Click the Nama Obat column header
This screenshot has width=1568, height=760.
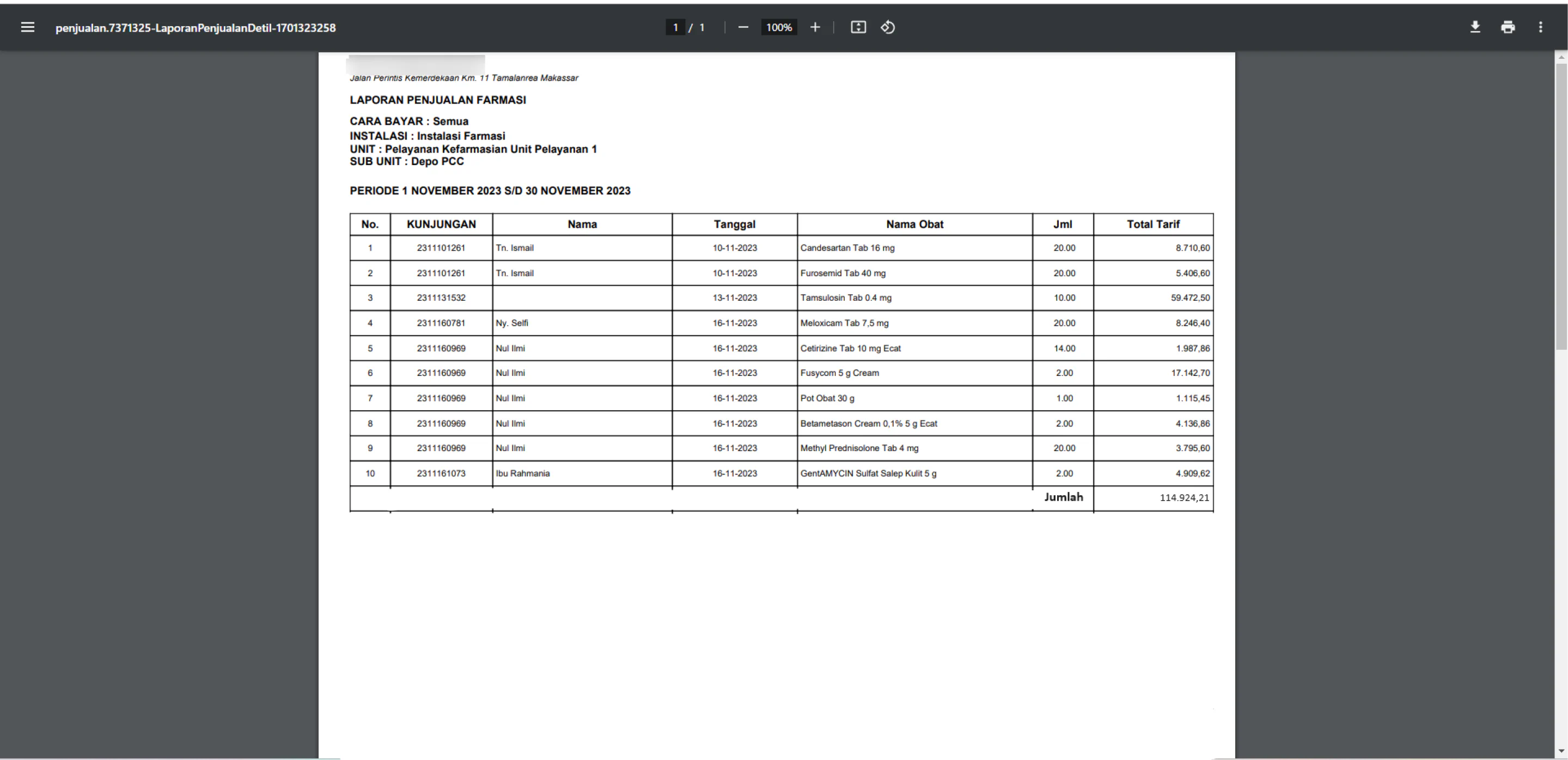(914, 224)
